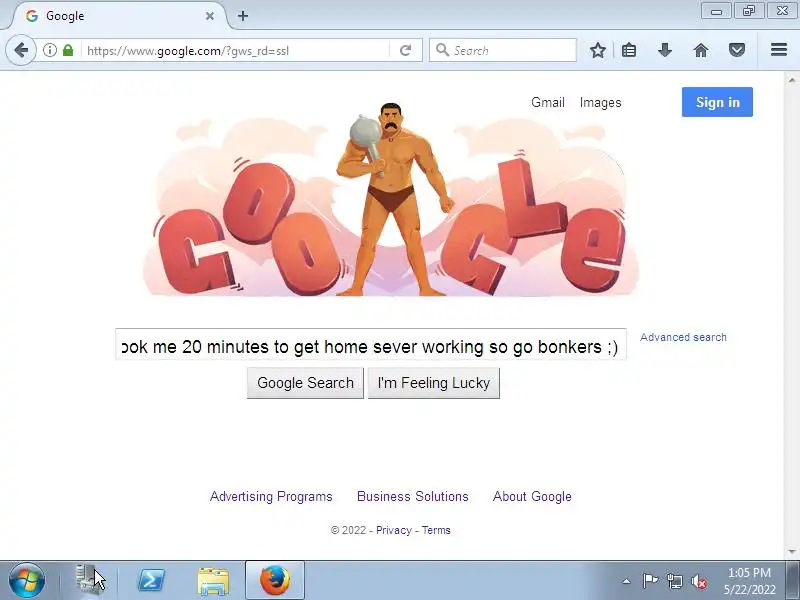This screenshot has width=800, height=600.
Task: Click scrollbar up arrow
Action: (791, 80)
